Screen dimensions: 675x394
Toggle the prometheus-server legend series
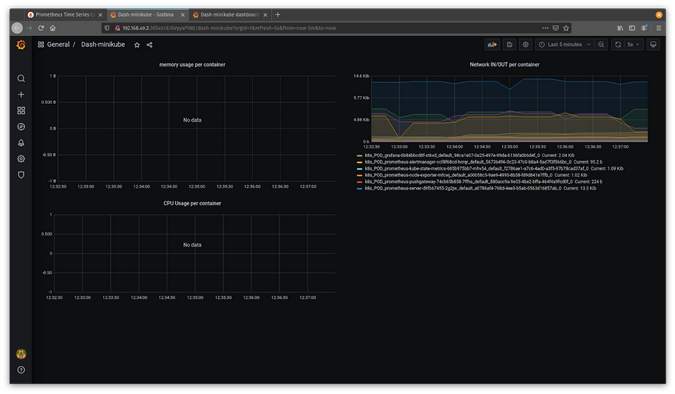pyautogui.click(x=463, y=189)
